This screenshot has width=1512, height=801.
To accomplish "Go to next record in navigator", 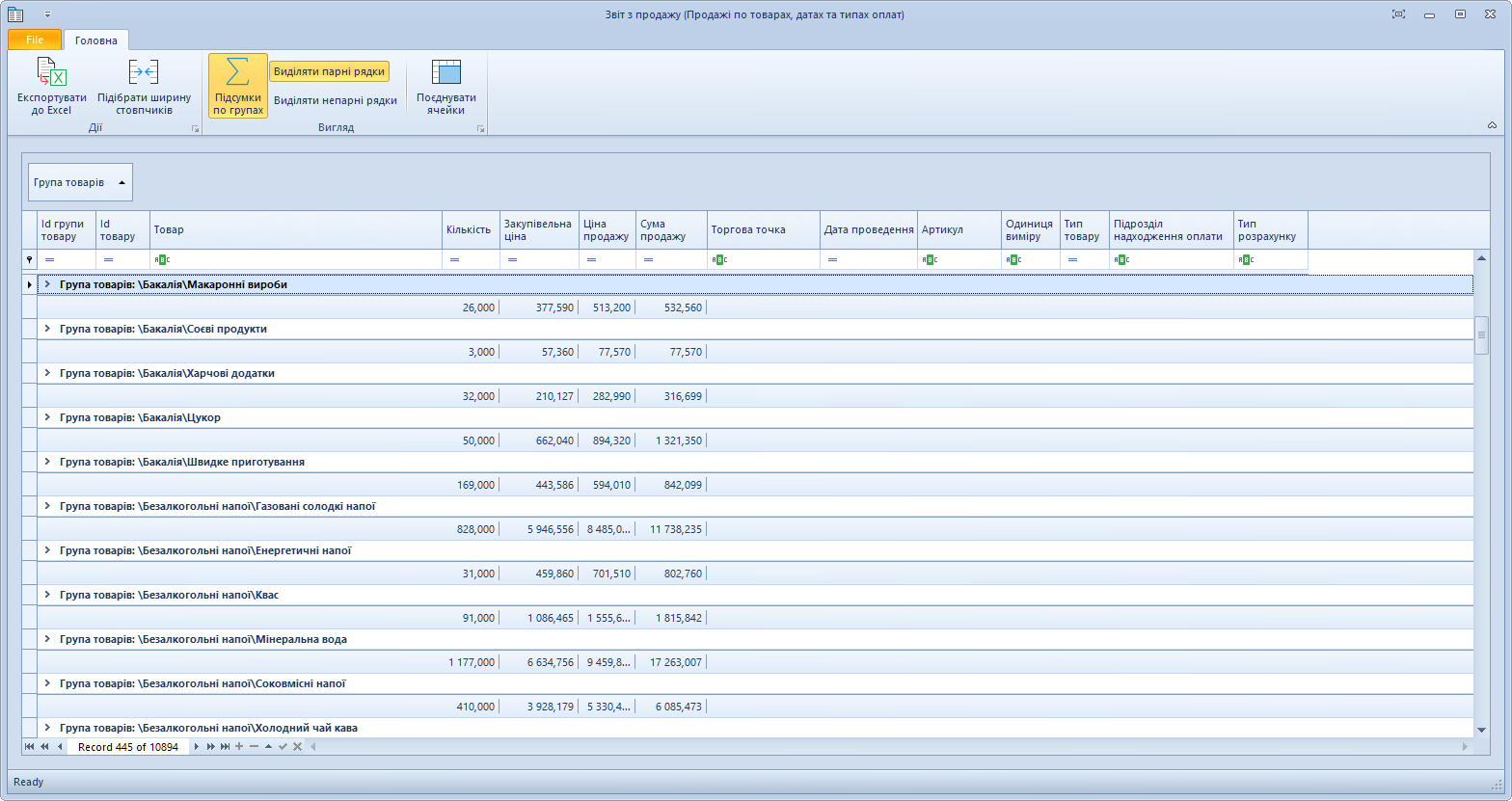I will coord(197,747).
